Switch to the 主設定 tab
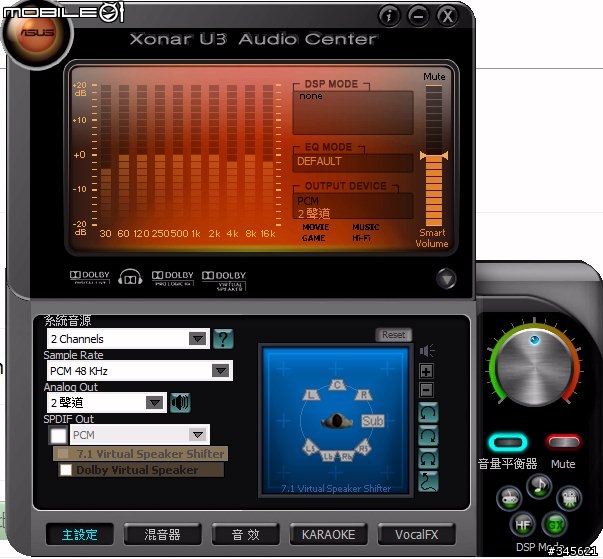The image size is (603, 559). click(79, 535)
